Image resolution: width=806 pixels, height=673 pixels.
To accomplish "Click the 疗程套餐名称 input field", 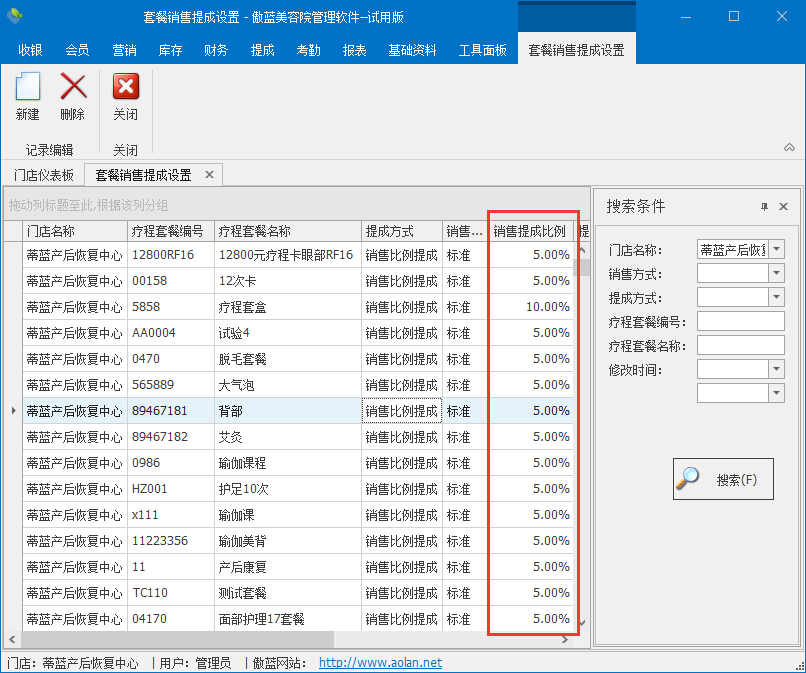I will pos(741,345).
